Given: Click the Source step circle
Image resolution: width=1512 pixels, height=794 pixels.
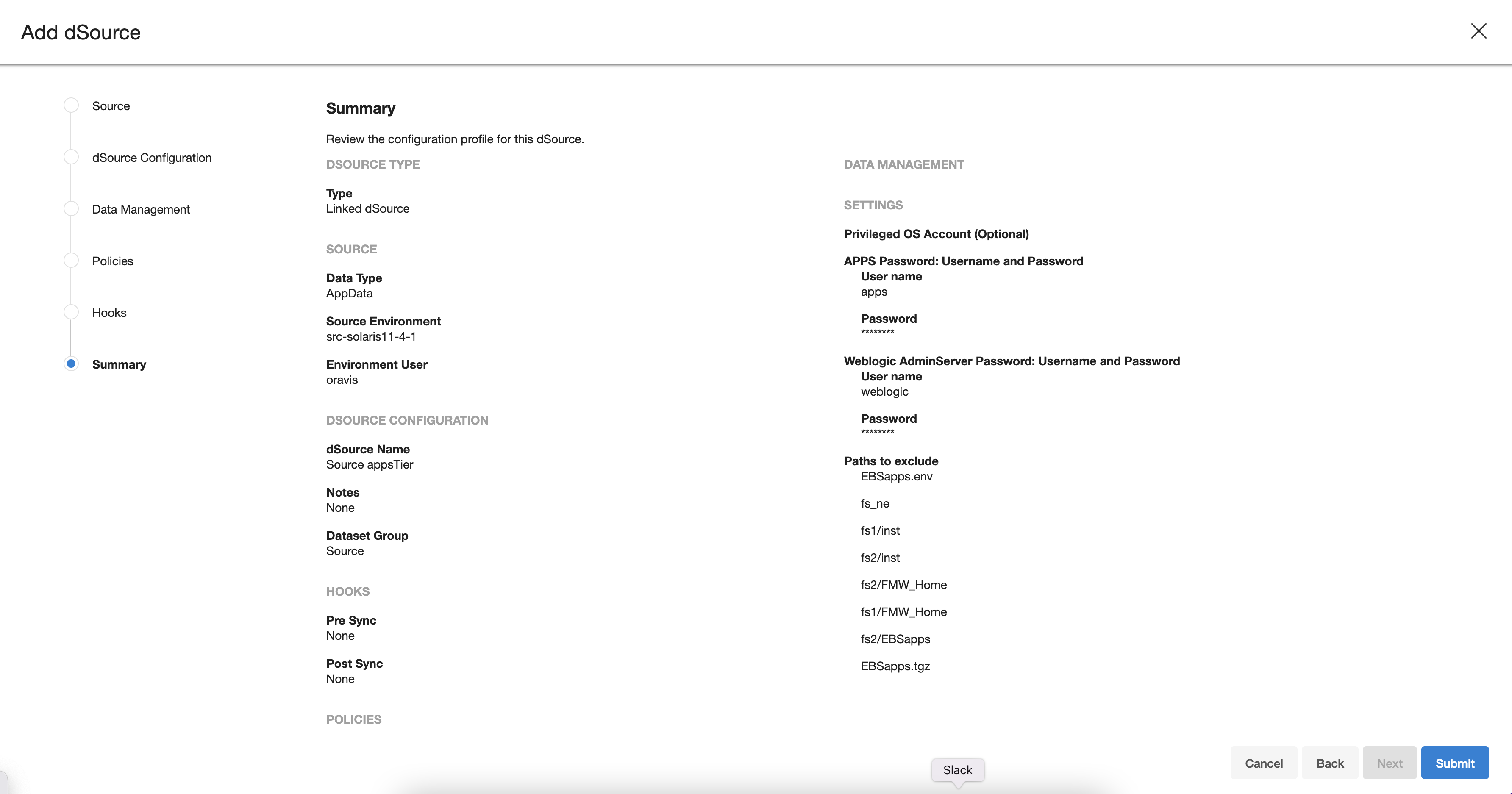Looking at the screenshot, I should click(71, 105).
